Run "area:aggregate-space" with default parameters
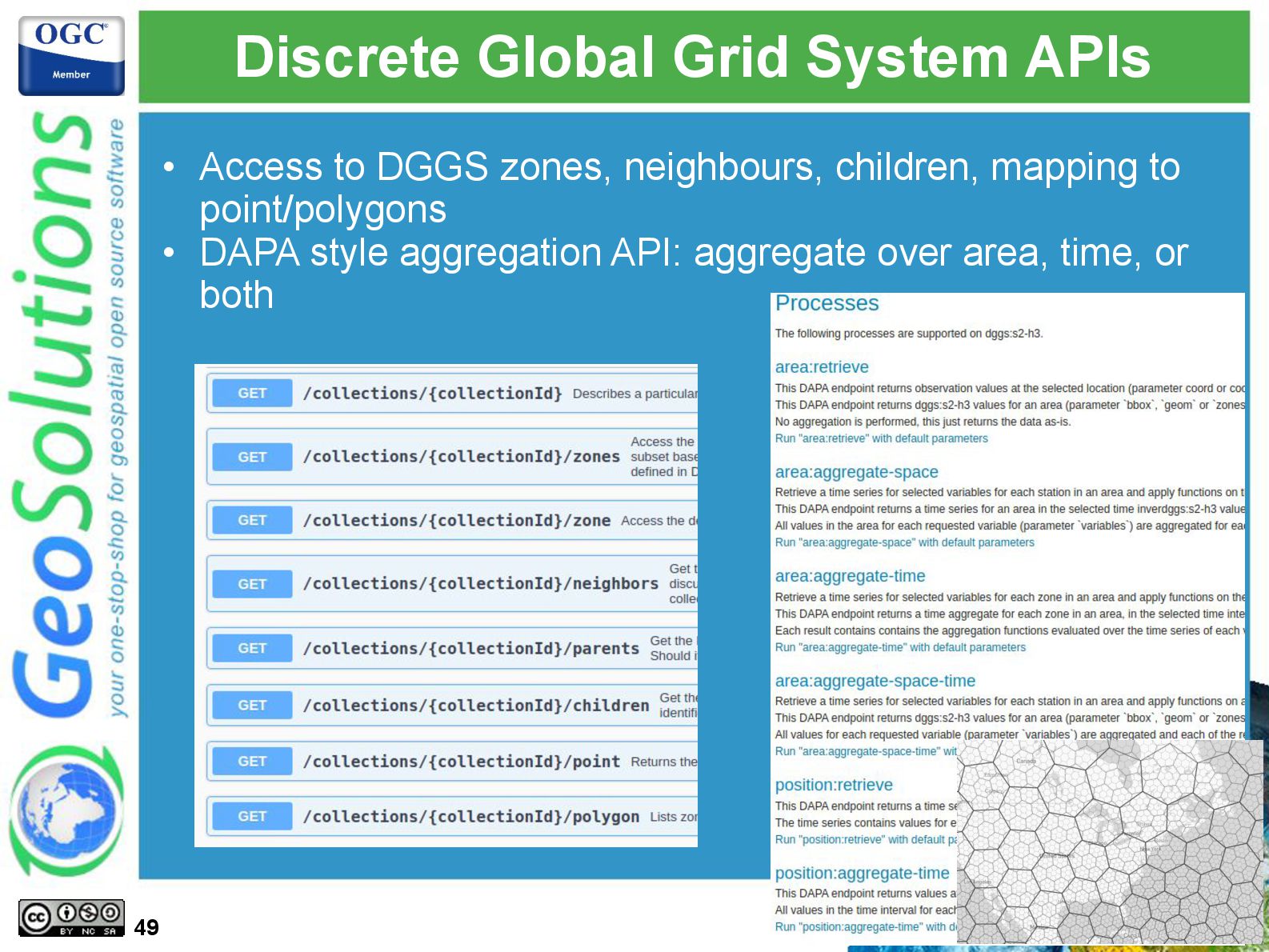This screenshot has height=952, width=1269. pos(904,542)
